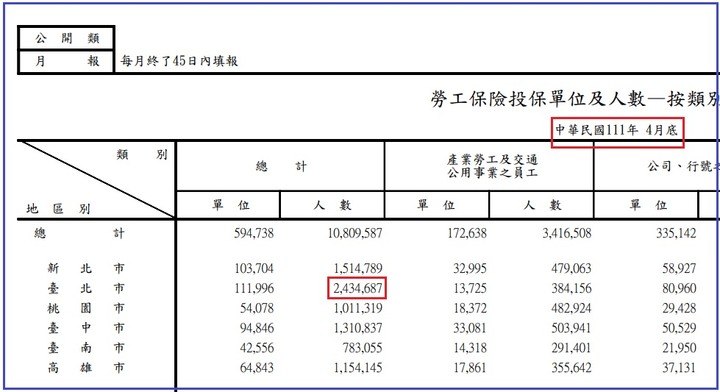Click the value 355,642 for 高雄市
720x392 pixels.
(x=571, y=368)
